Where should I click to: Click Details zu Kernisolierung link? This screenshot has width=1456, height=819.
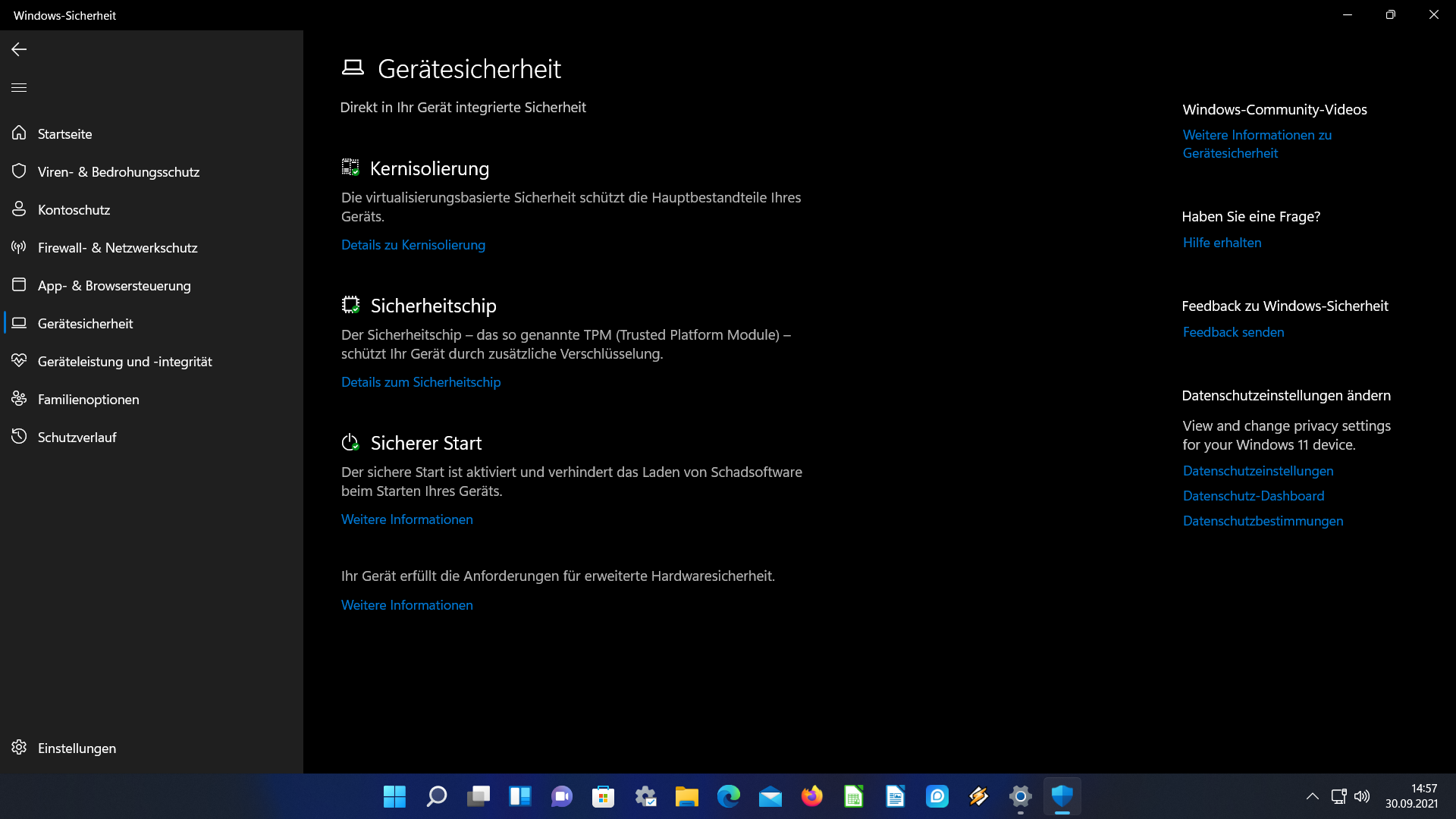tap(413, 245)
